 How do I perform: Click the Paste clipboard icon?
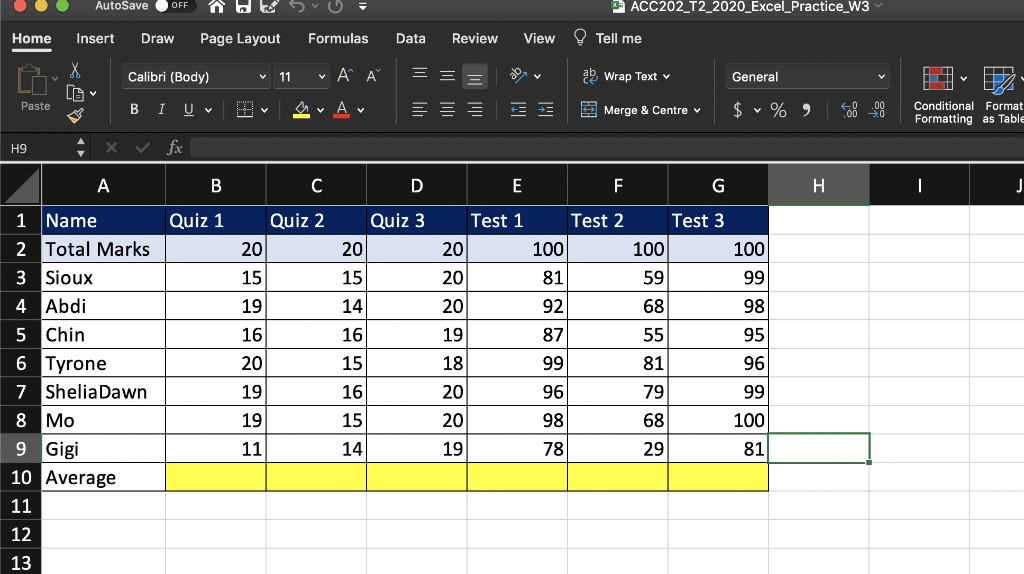(31, 80)
